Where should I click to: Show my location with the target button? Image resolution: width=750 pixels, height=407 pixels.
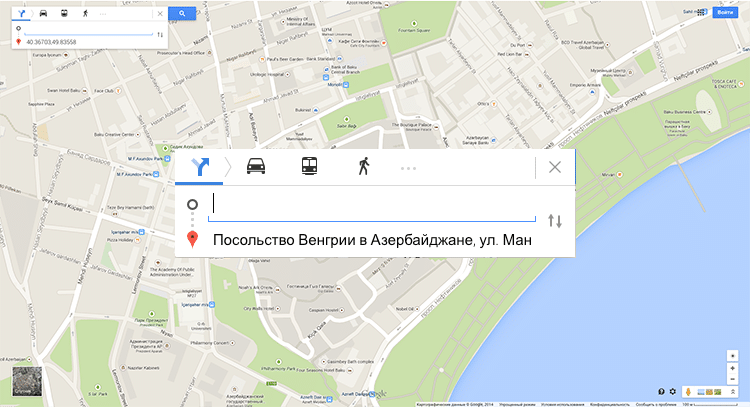tap(732, 356)
